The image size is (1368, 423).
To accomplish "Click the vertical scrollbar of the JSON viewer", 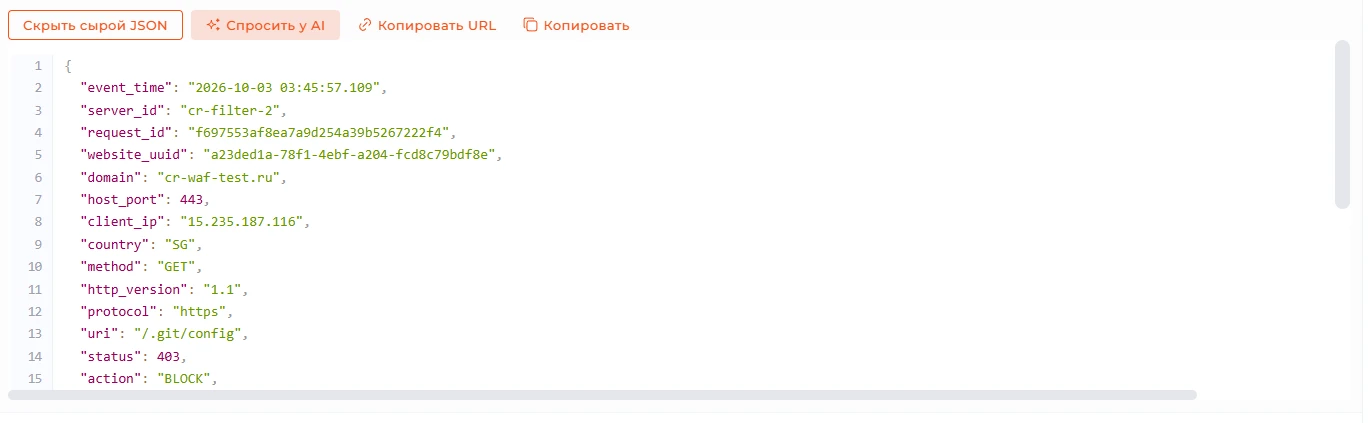I will point(1342,124).
